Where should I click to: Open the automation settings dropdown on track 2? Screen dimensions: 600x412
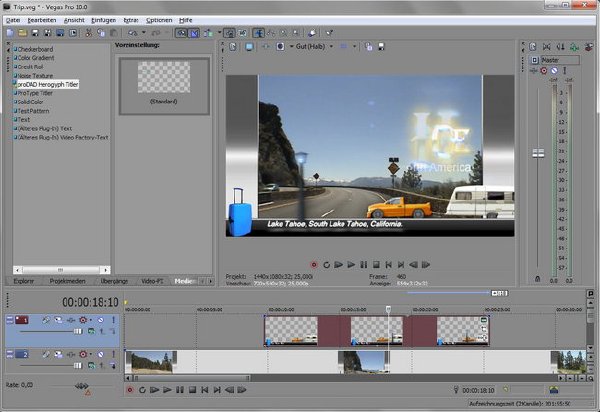[90, 355]
